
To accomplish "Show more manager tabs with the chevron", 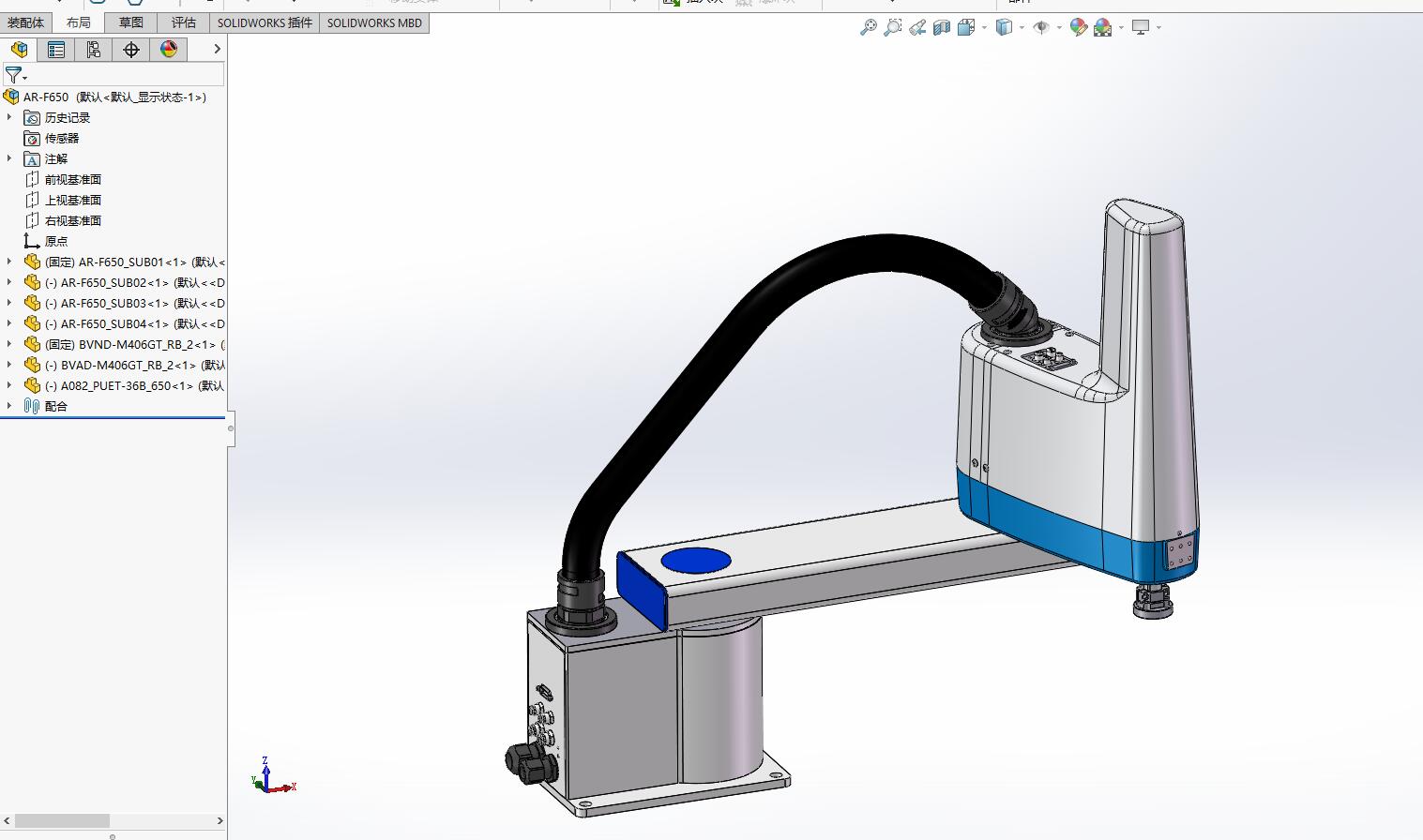I will pyautogui.click(x=218, y=50).
